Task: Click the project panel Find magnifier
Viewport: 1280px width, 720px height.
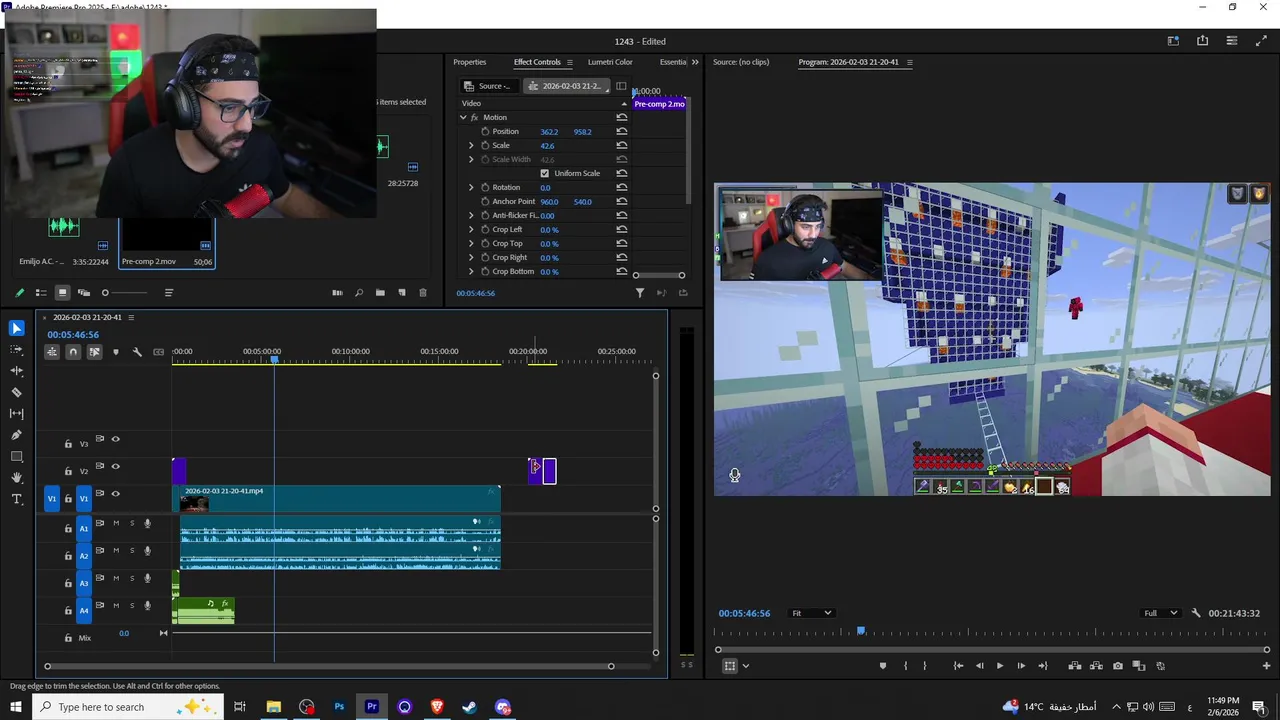Action: coord(359,293)
